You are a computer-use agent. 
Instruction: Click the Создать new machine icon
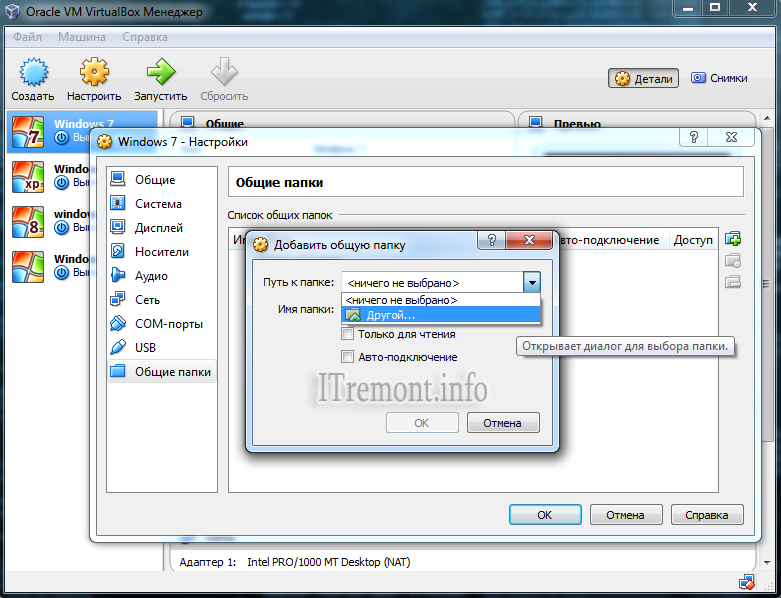[33, 73]
